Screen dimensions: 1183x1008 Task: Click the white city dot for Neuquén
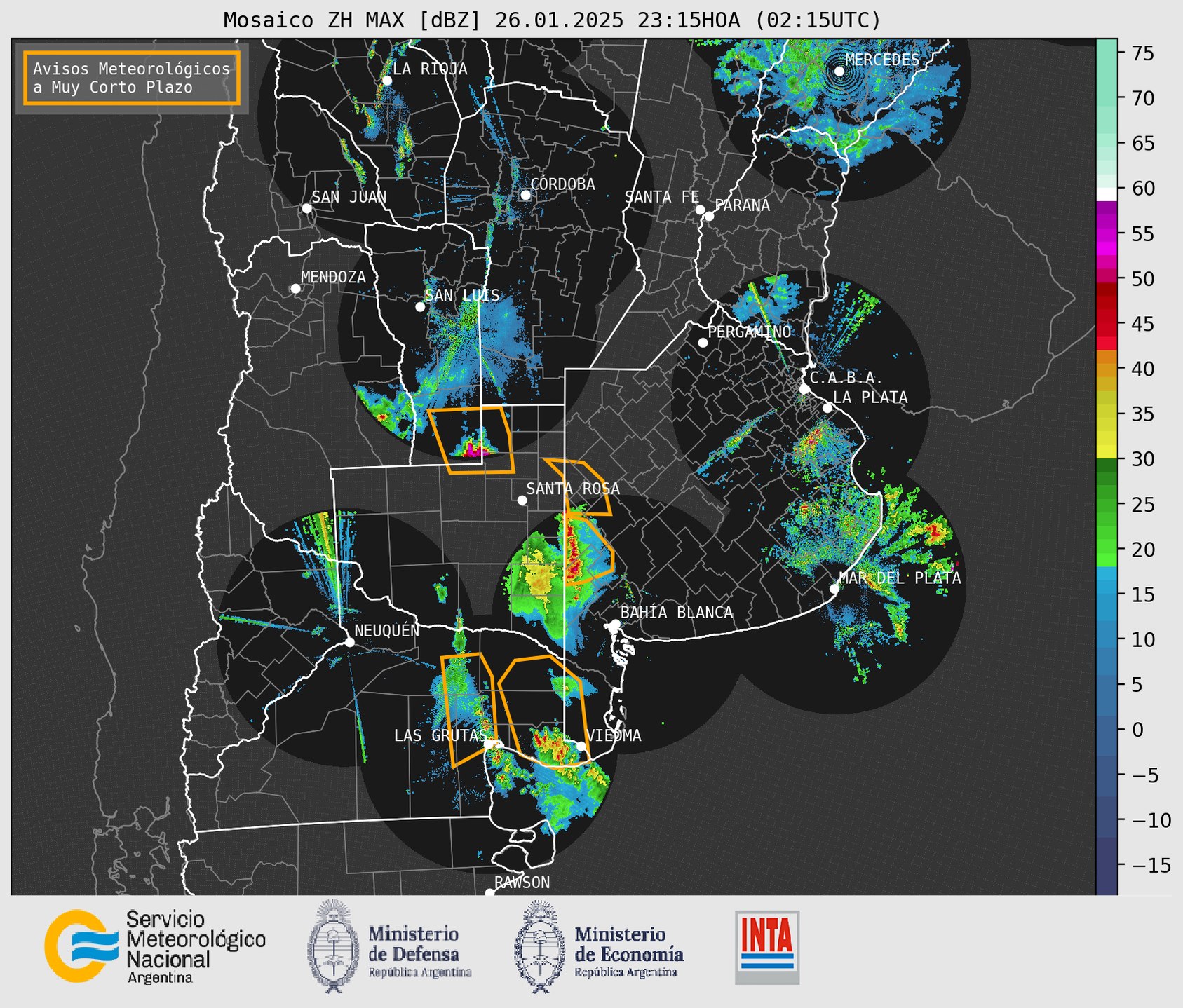click(349, 642)
